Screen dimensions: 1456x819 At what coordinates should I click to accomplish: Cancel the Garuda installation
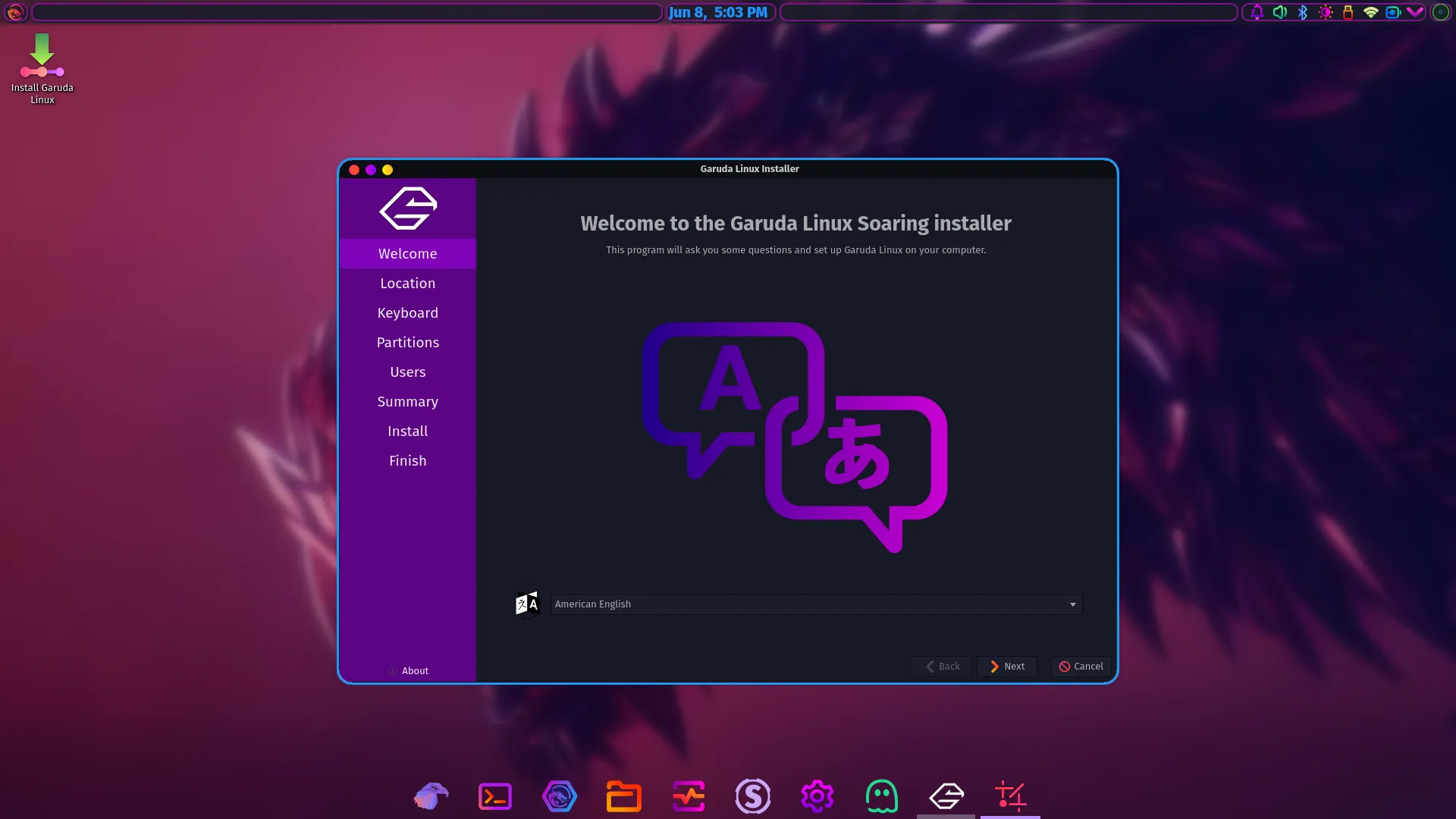point(1081,667)
